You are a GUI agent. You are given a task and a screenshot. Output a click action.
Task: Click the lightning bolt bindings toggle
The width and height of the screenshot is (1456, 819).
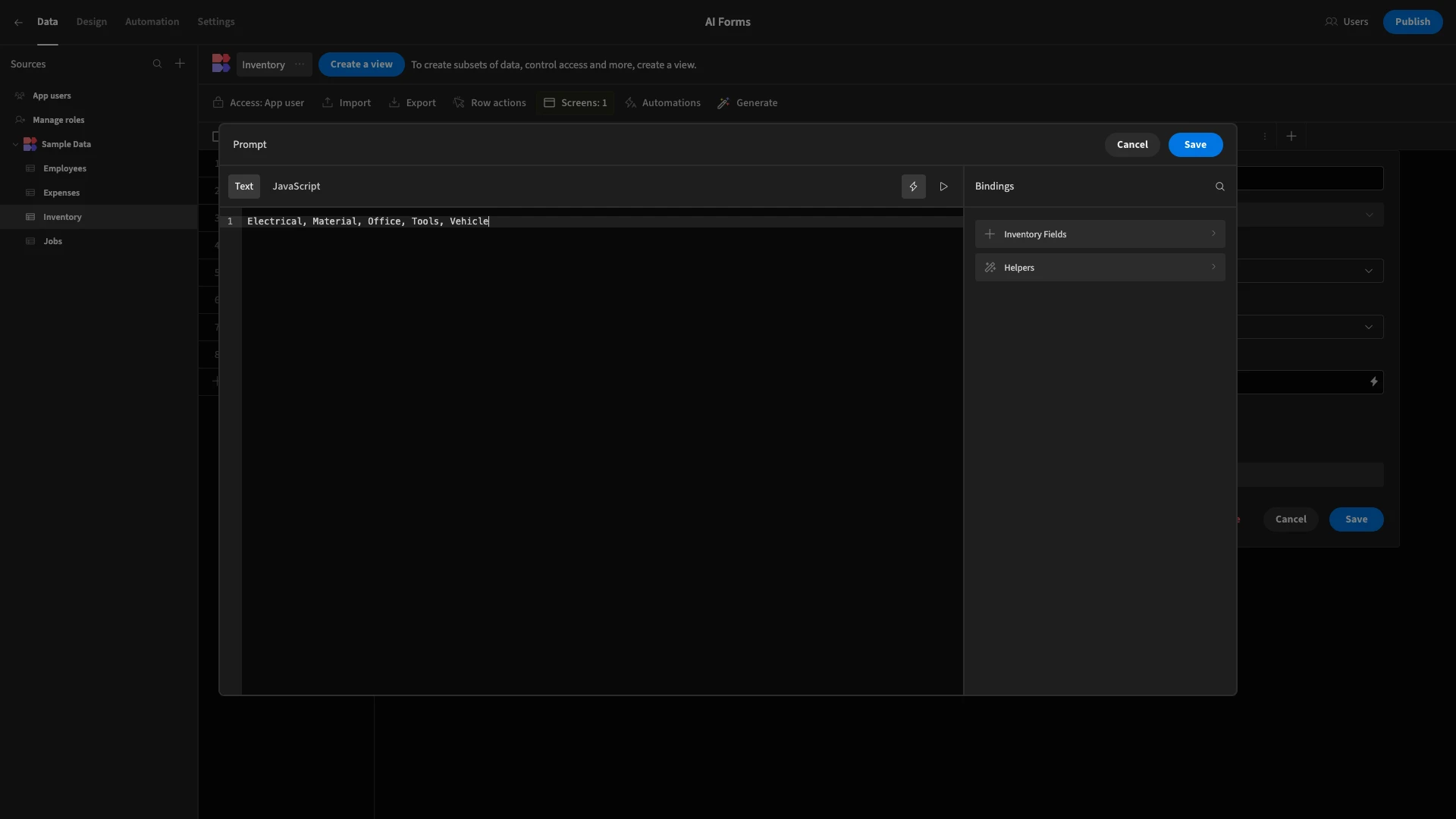(913, 187)
